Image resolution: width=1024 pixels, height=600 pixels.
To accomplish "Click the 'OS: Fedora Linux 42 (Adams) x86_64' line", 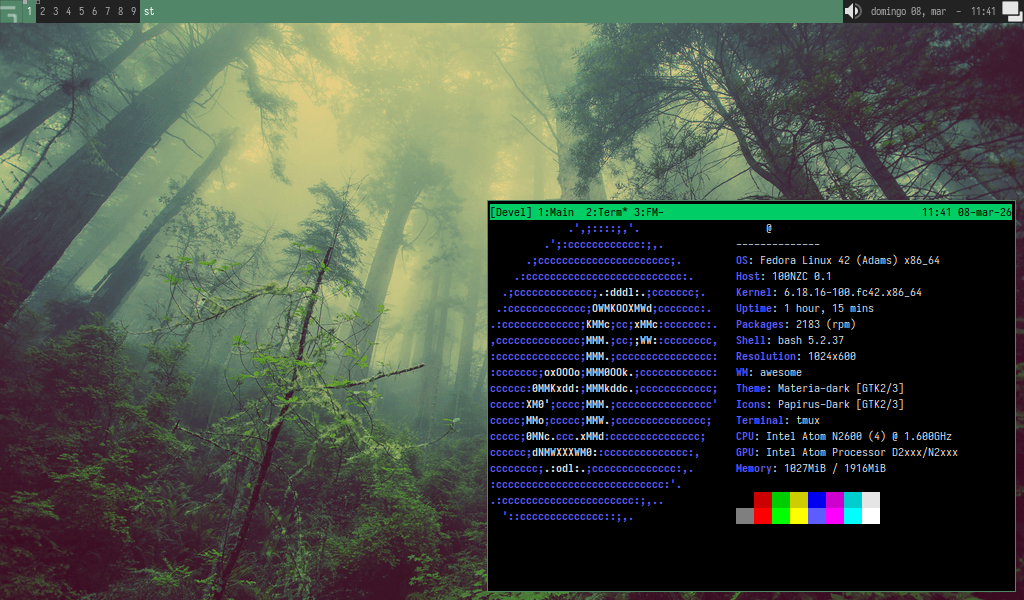I will point(838,261).
